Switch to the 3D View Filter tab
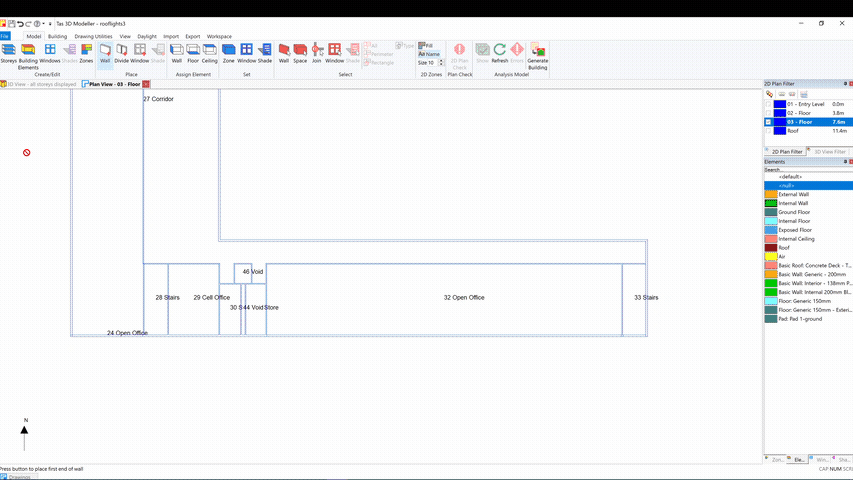This screenshot has height=480, width=853. [828, 151]
